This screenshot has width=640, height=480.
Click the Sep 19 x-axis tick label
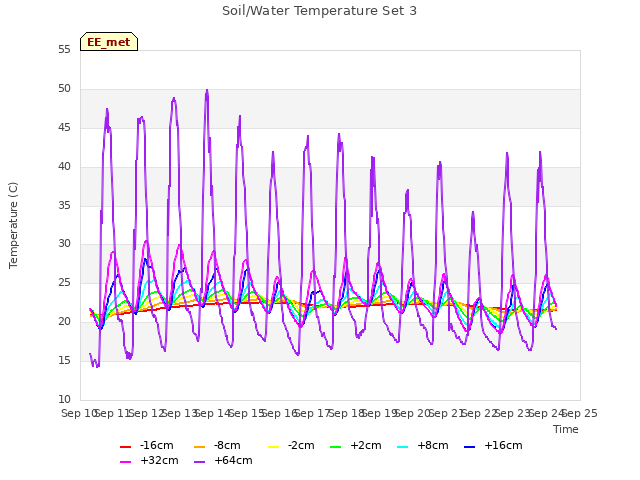click(x=380, y=413)
